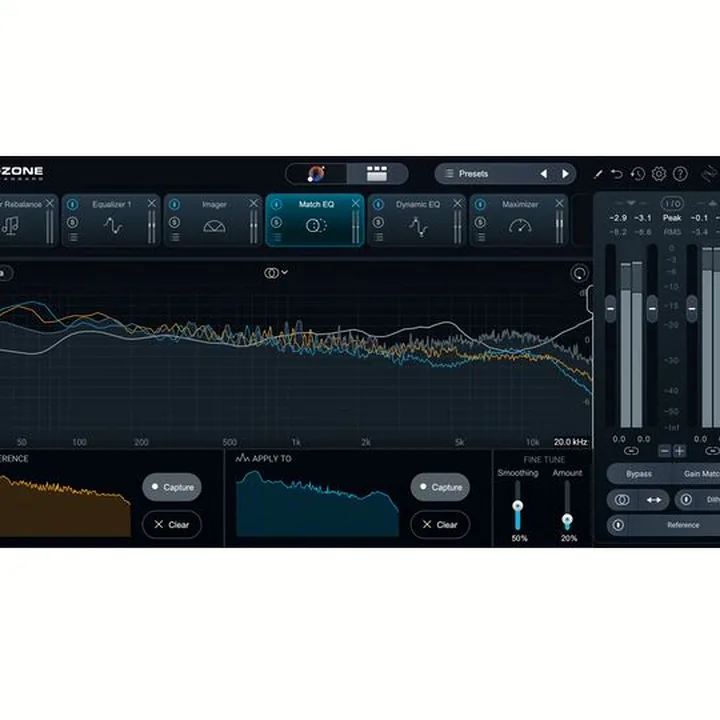The image size is (720, 720).
Task: Open the undo history clock icon
Action: pyautogui.click(x=638, y=174)
